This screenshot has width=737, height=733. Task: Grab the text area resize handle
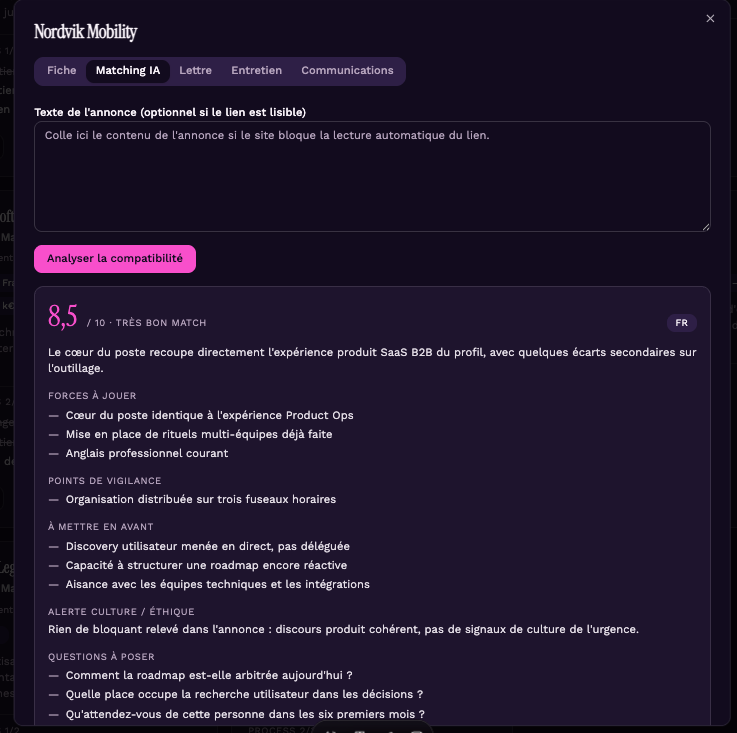tap(706, 227)
